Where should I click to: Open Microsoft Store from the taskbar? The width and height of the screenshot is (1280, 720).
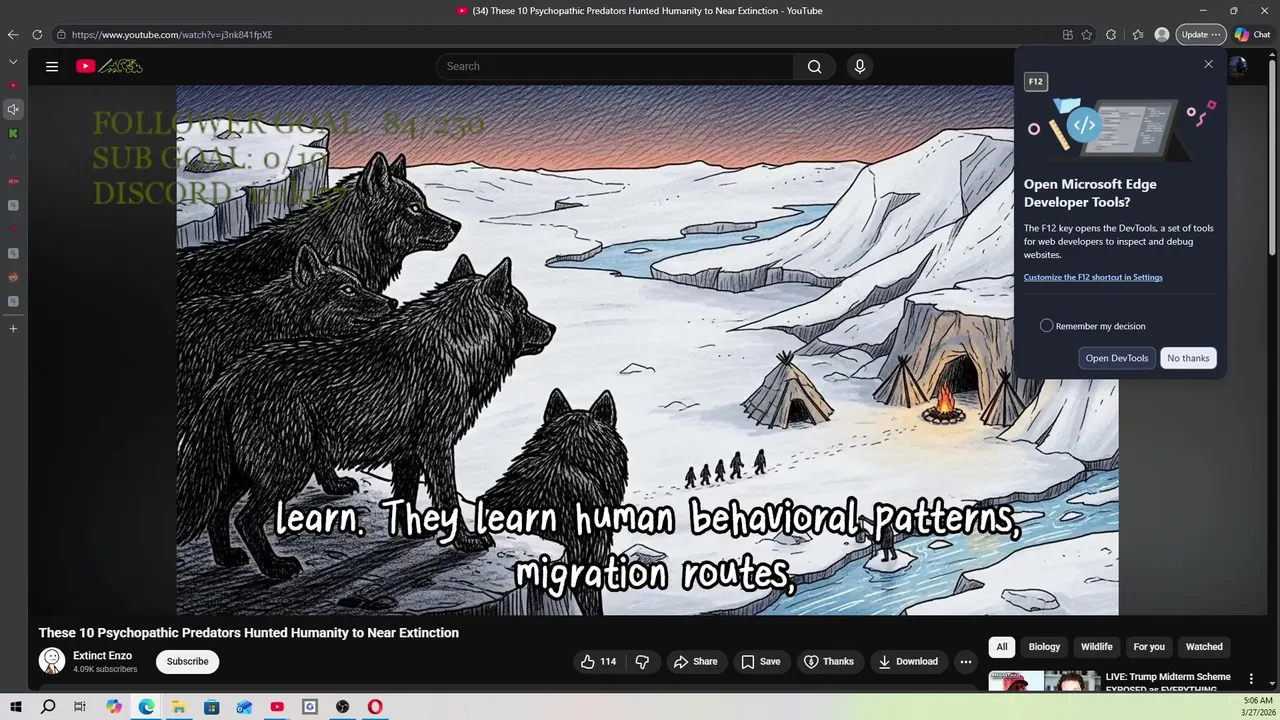(x=212, y=707)
